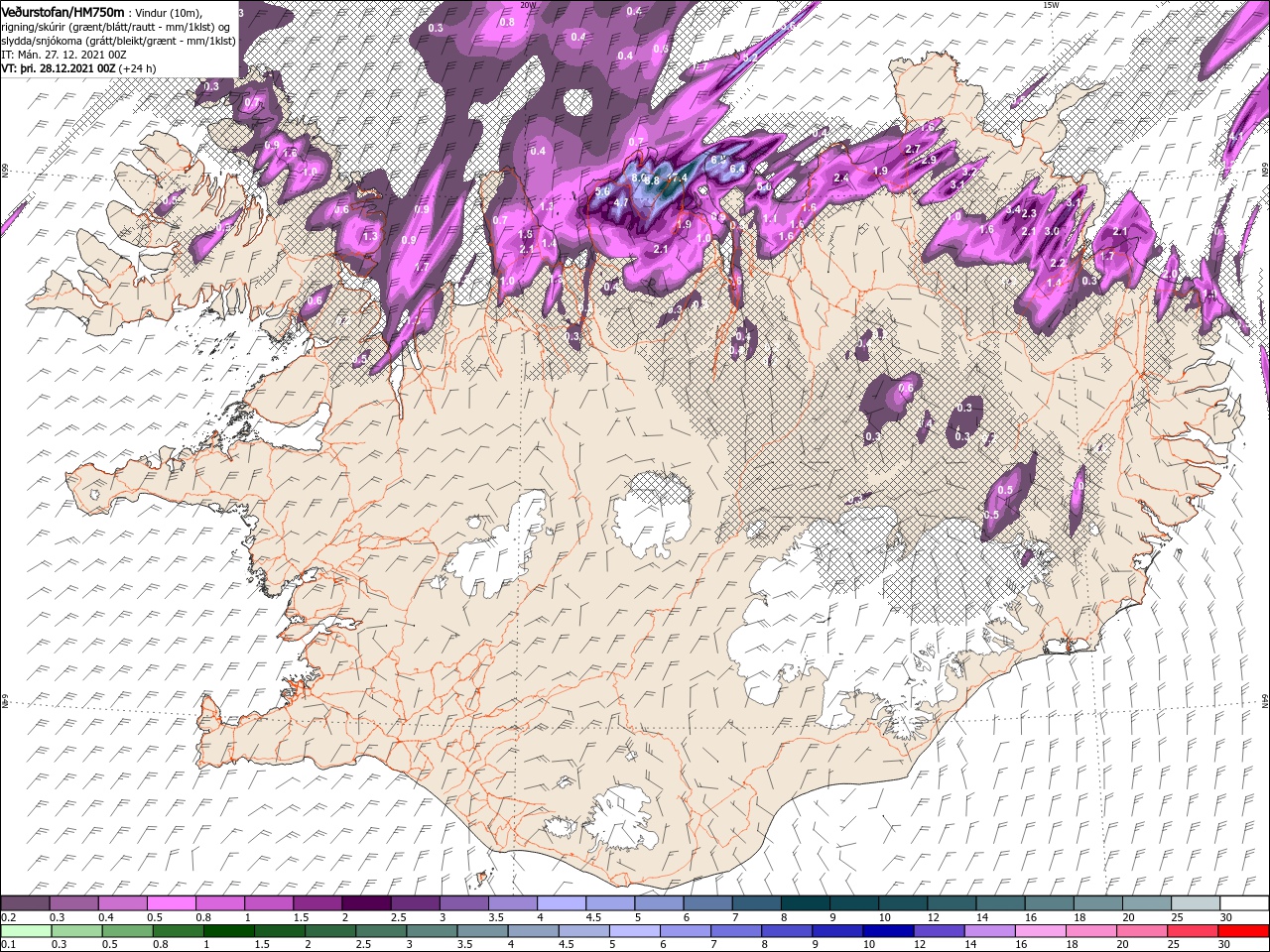
Task: Click the 'rigning/skúrir' legend description line
Action: [x=117, y=27]
